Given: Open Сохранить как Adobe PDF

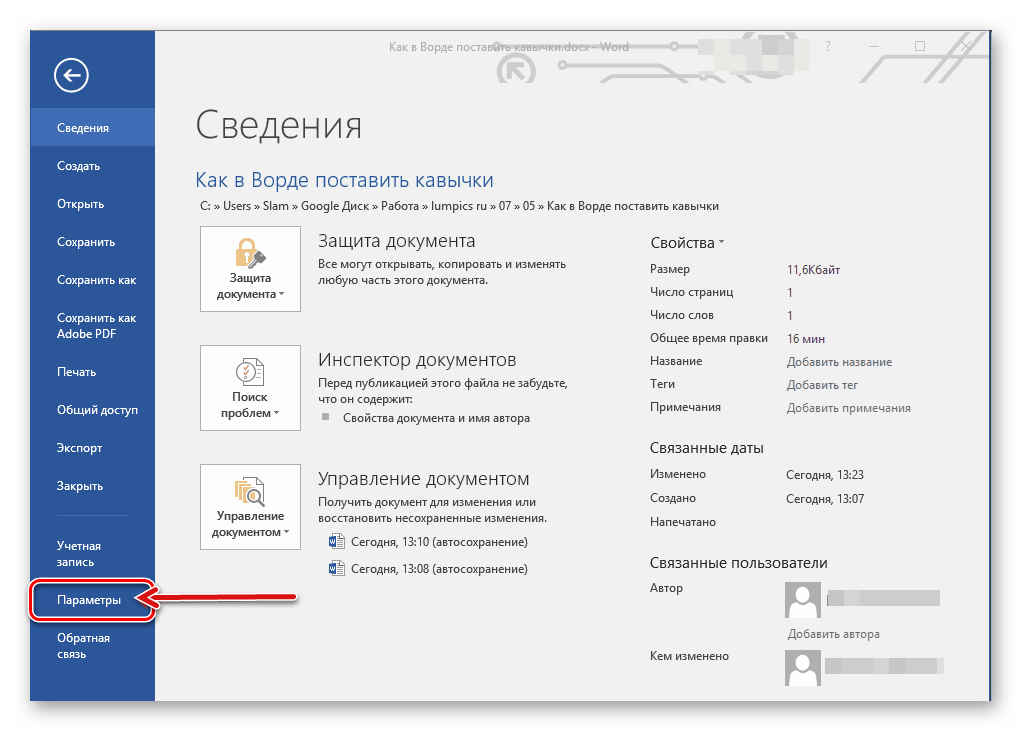Looking at the screenshot, I should pos(96,326).
